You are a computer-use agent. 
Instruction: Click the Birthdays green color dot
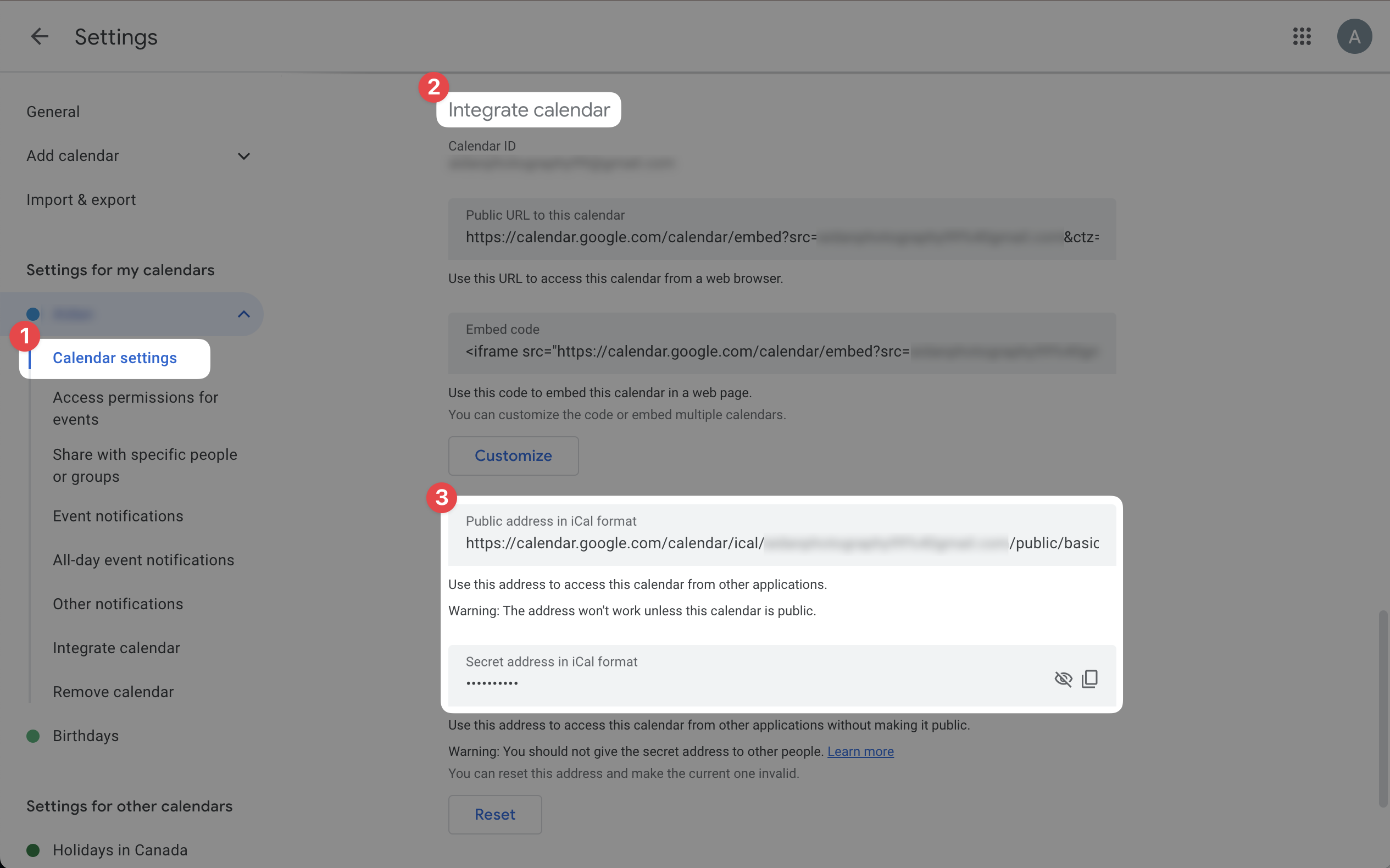point(34,736)
